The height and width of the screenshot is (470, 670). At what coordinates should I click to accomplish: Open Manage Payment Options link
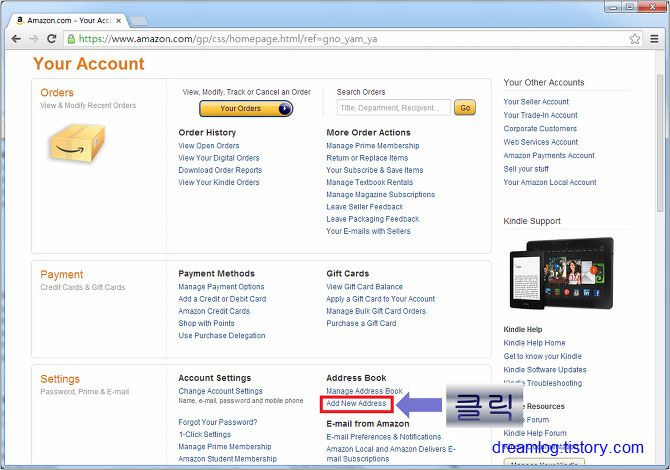(x=221, y=287)
